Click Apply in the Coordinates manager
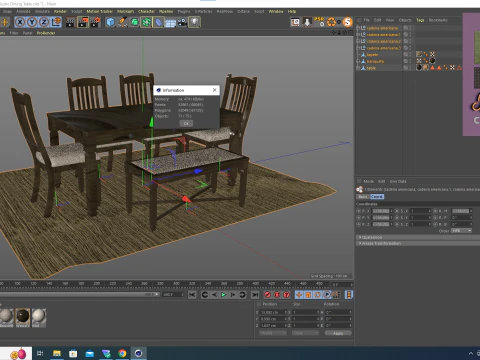 338,333
